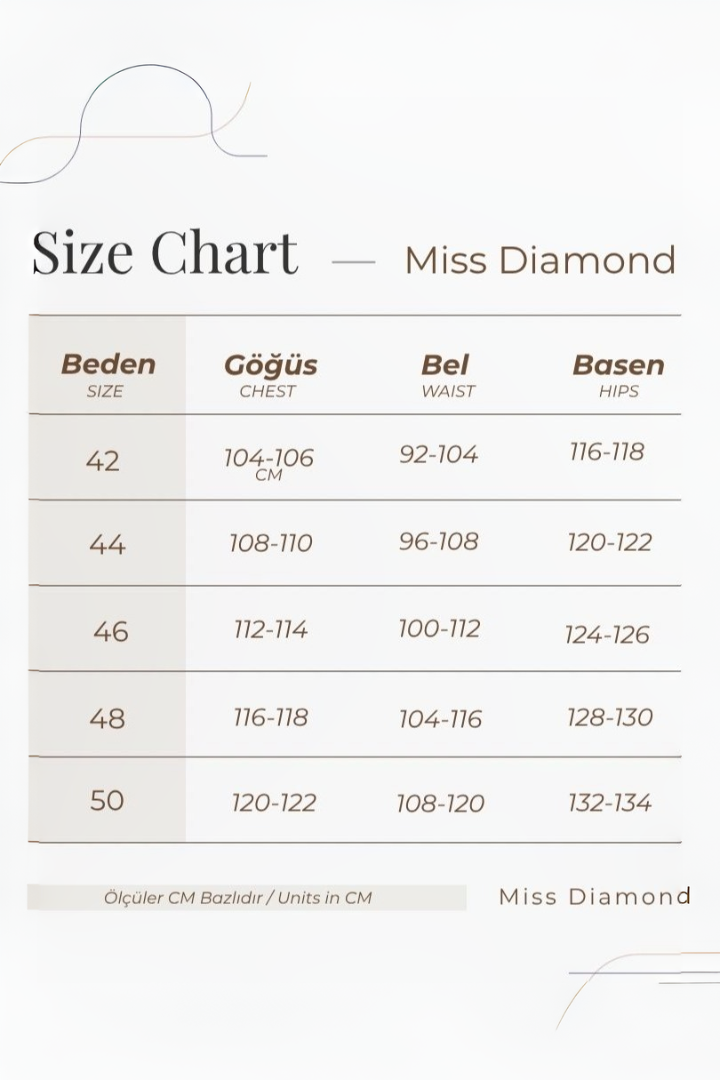Click the Miss Diamond footer text
This screenshot has height=1080, width=720.
[595, 896]
